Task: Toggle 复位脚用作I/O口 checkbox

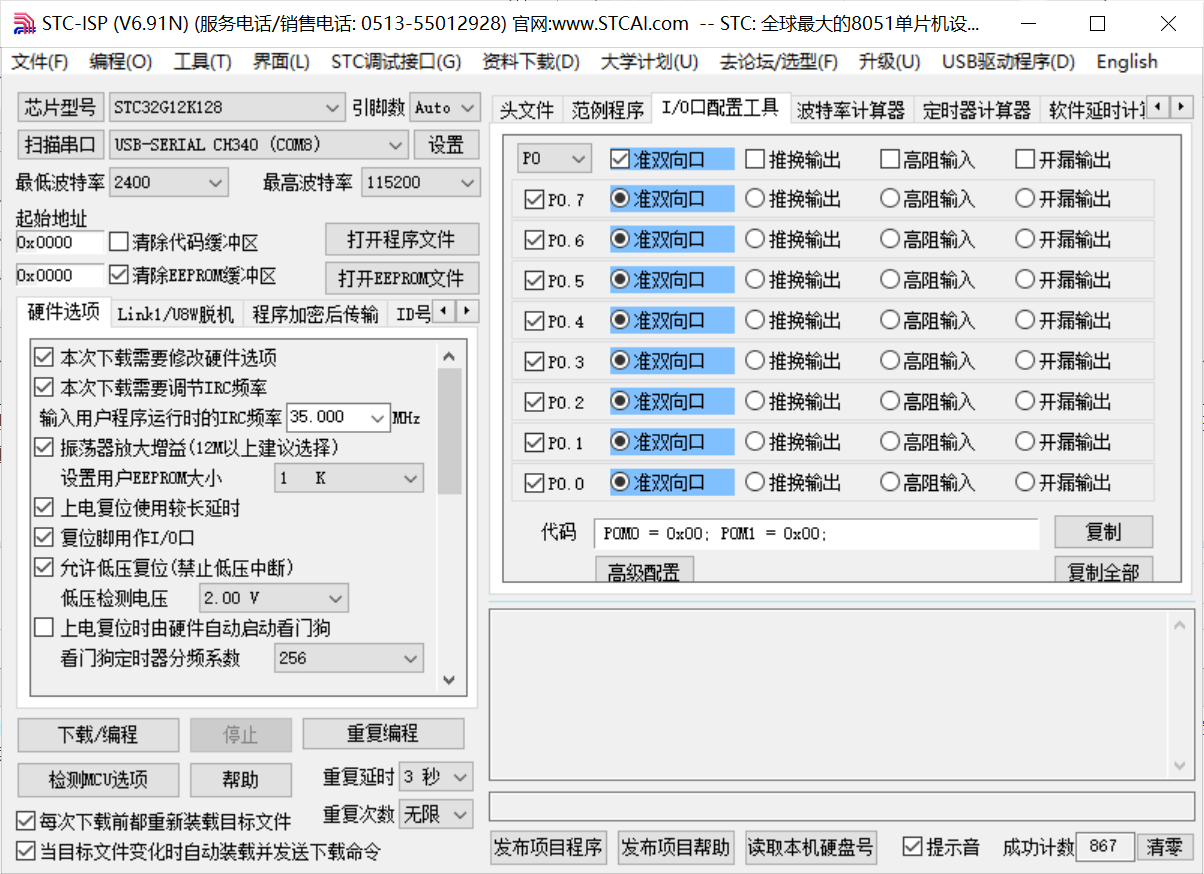Action: click(x=44, y=538)
